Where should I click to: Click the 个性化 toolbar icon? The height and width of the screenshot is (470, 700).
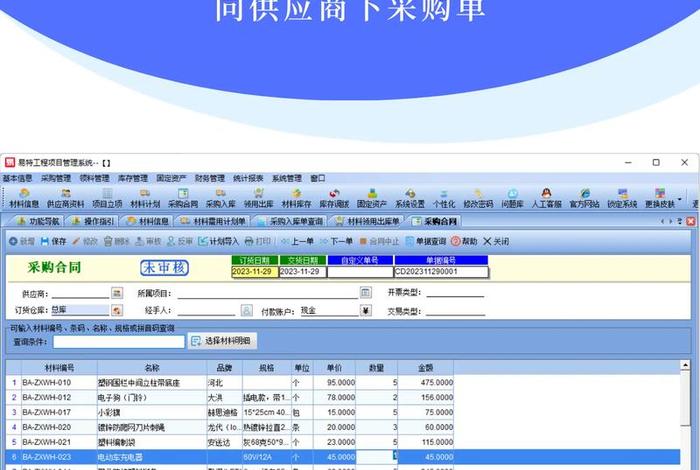pyautogui.click(x=444, y=198)
